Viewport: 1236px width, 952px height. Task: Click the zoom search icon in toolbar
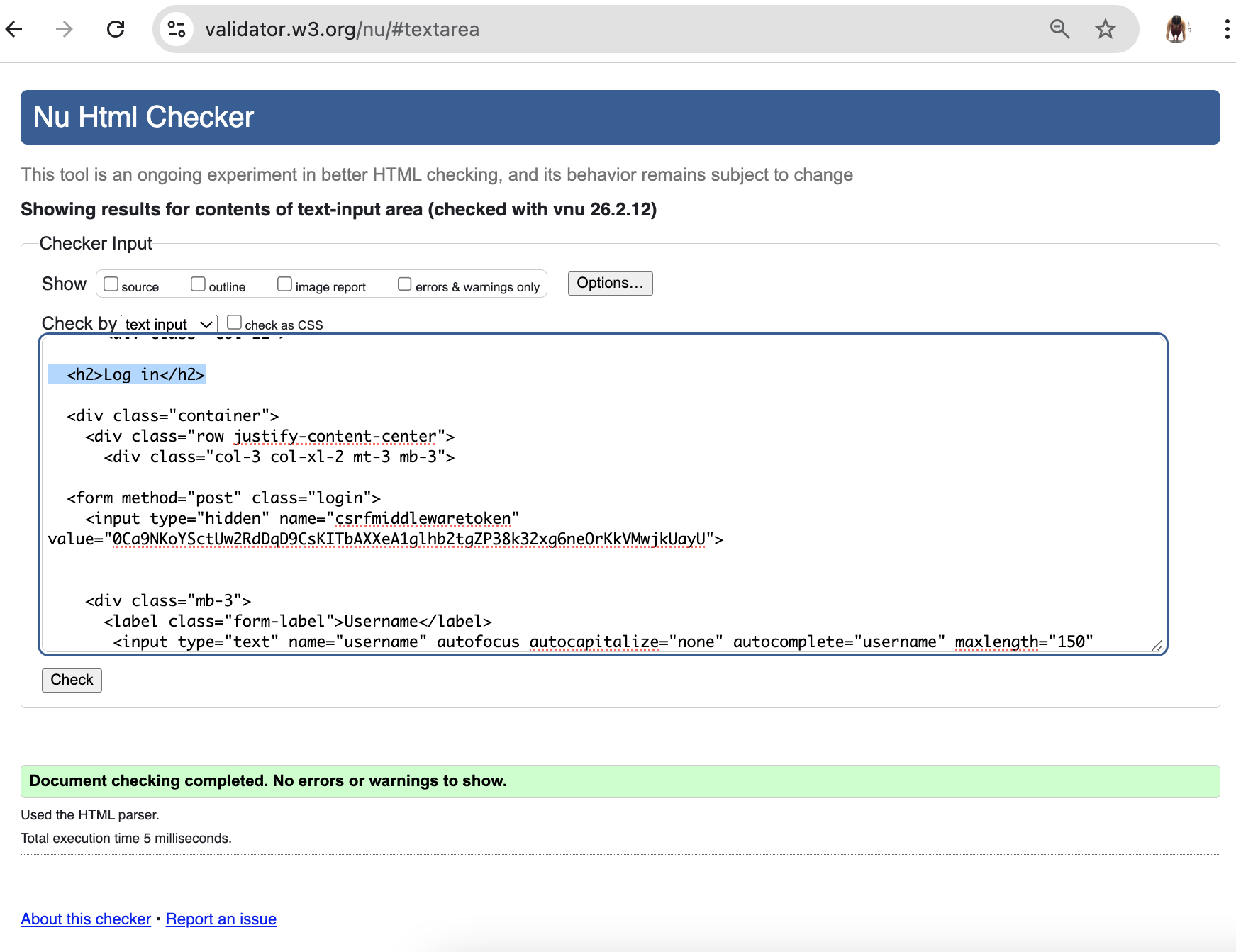pos(1059,29)
